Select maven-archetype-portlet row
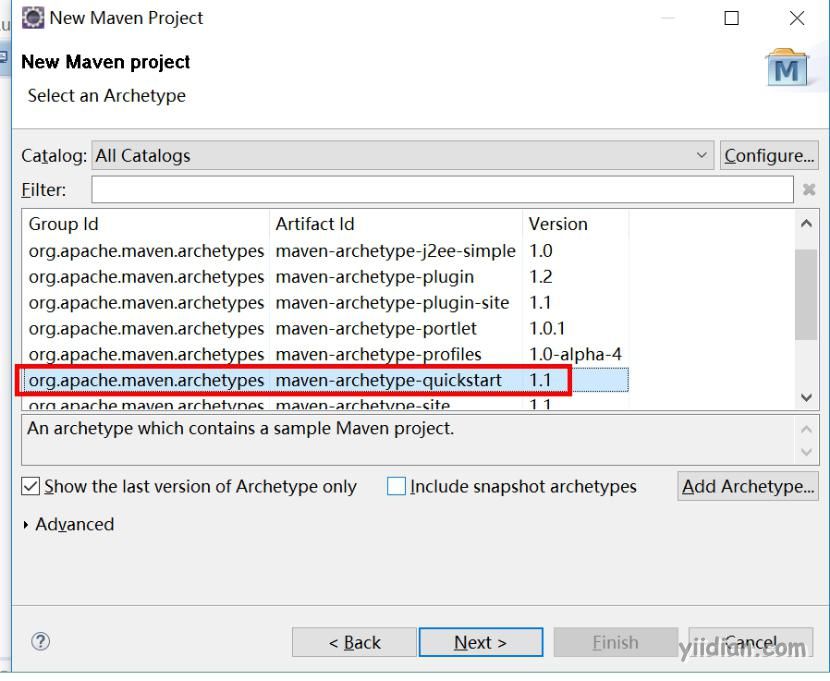Image resolution: width=830 pixels, height=681 pixels. tap(326, 329)
